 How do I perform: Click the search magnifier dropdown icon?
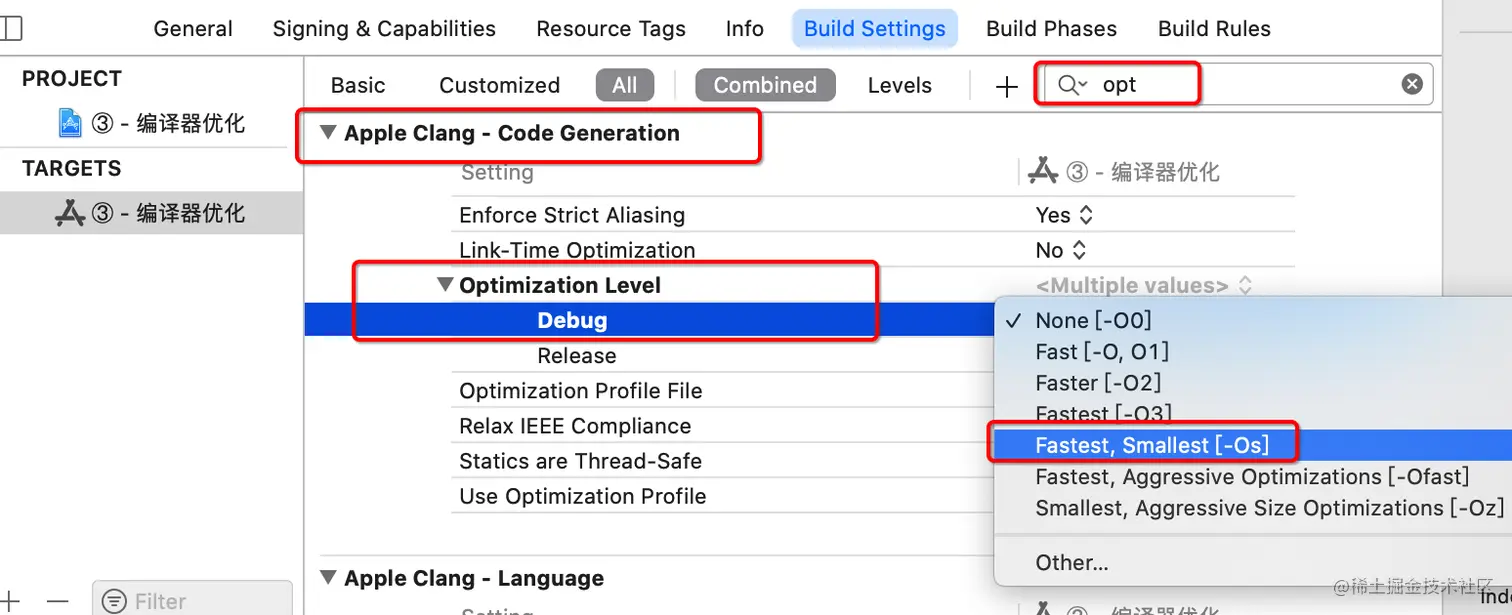click(1072, 85)
